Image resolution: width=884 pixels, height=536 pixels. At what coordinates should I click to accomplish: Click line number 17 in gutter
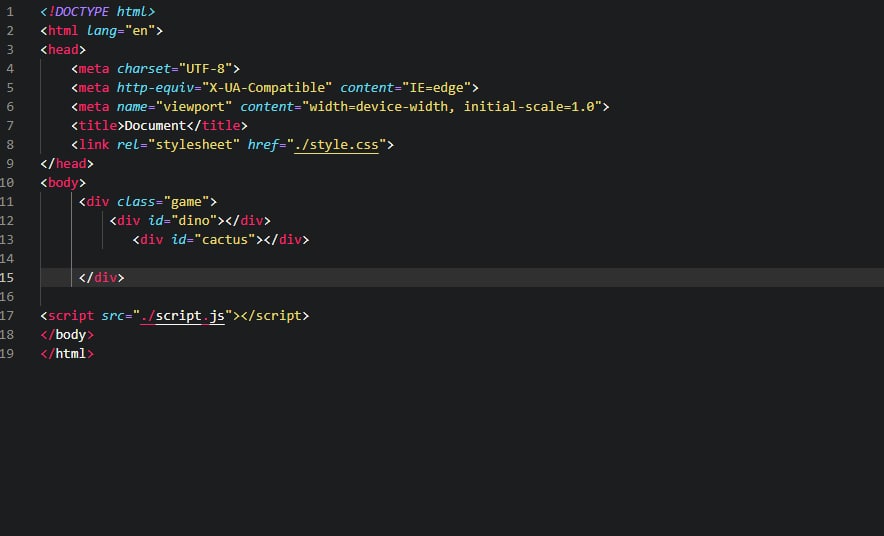7,316
